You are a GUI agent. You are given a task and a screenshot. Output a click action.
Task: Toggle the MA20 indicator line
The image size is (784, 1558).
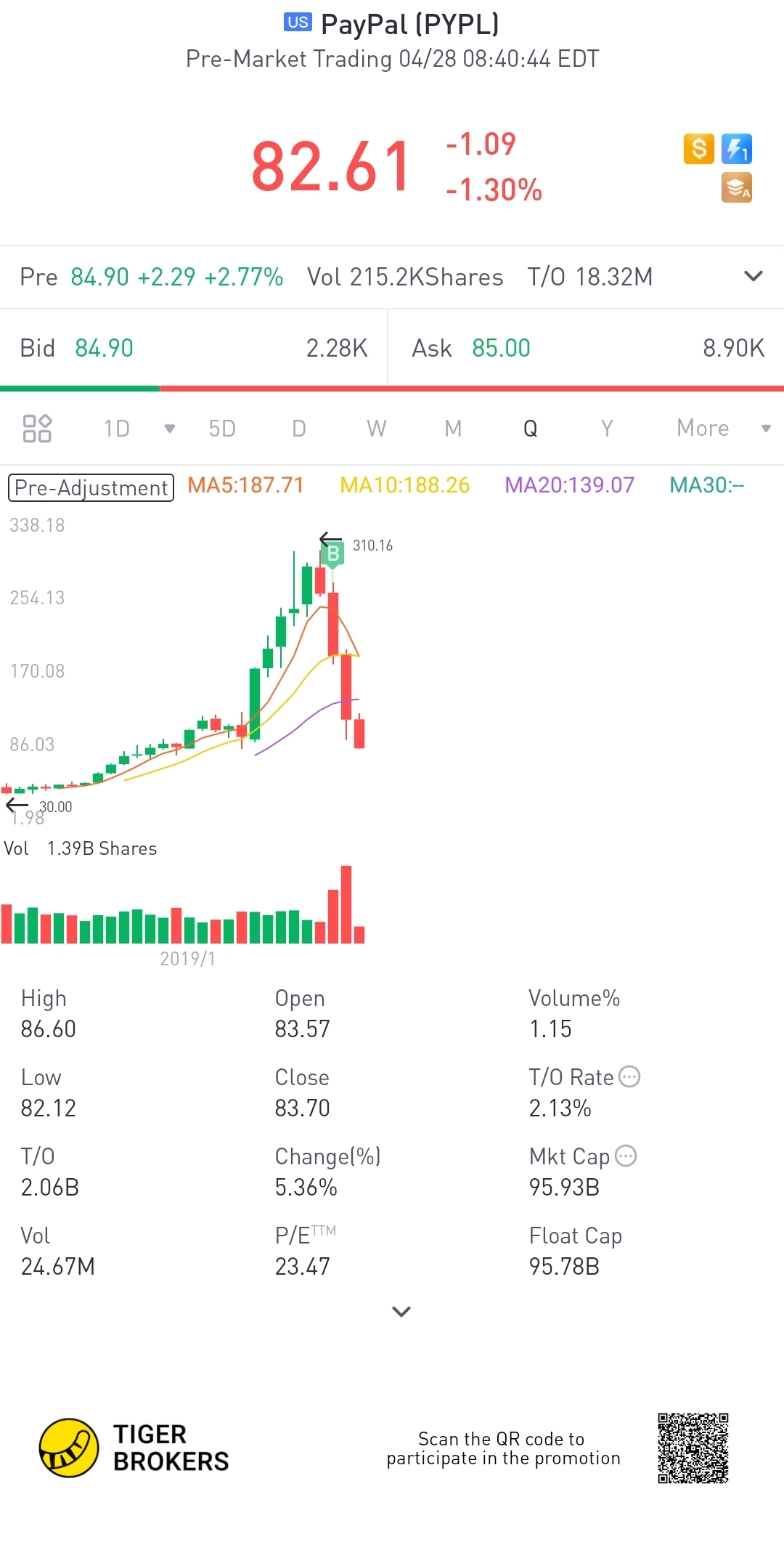click(x=569, y=485)
